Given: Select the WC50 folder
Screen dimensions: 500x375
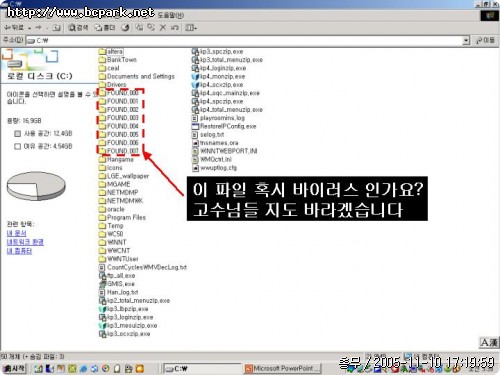Looking at the screenshot, I should (111, 234).
